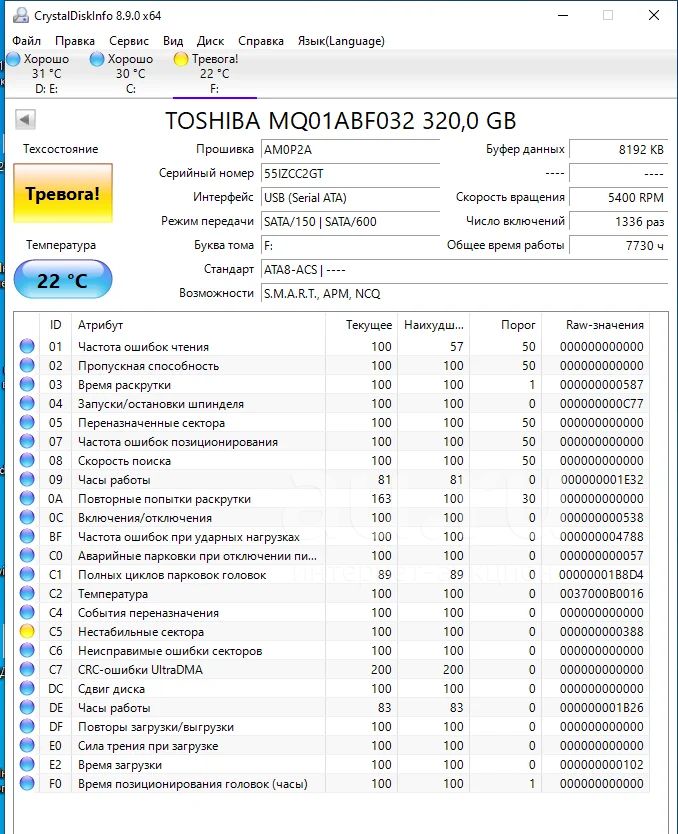Click the yellow Тревога! health status button
This screenshot has width=678, height=834.
click(x=63, y=193)
